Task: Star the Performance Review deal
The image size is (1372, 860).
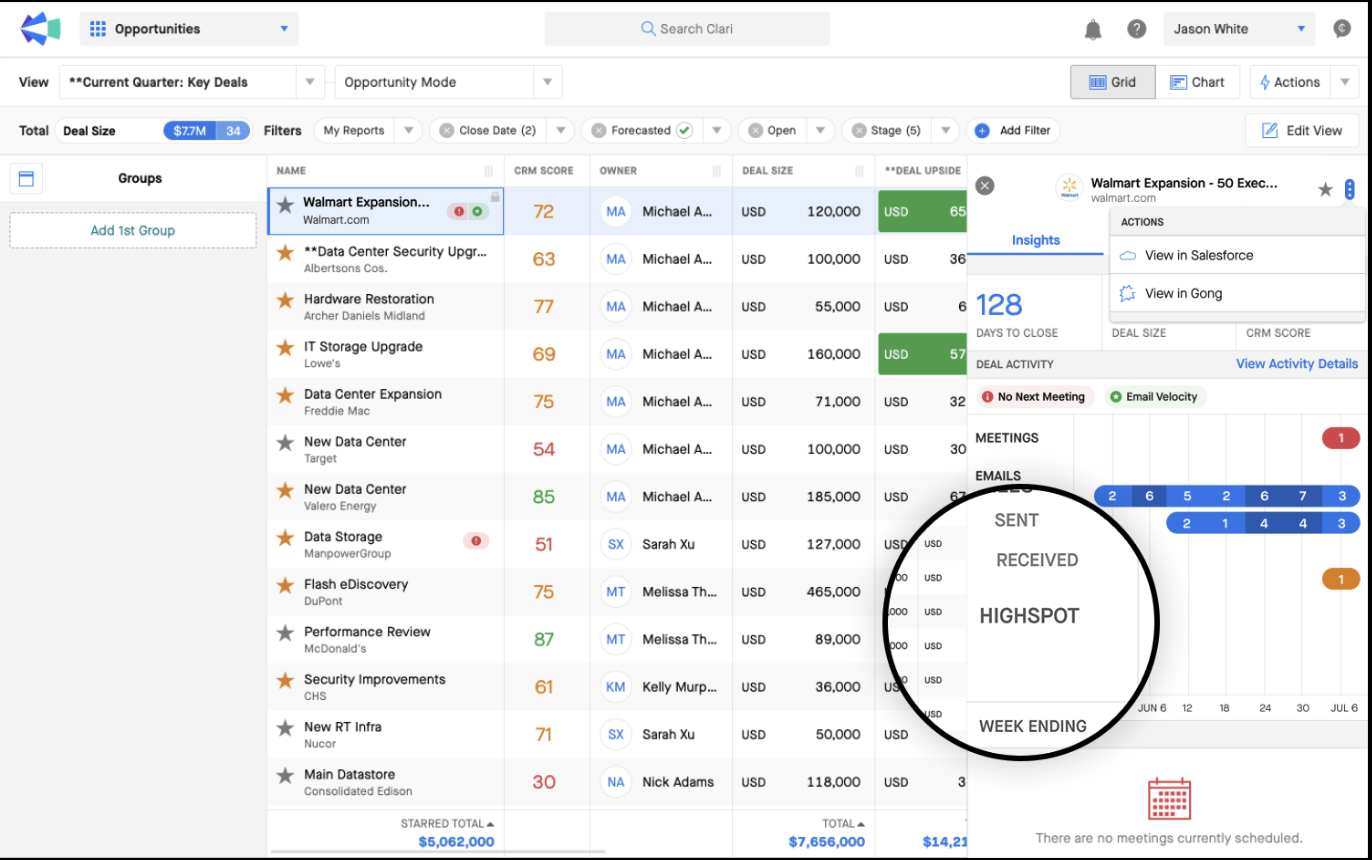Action: point(285,632)
